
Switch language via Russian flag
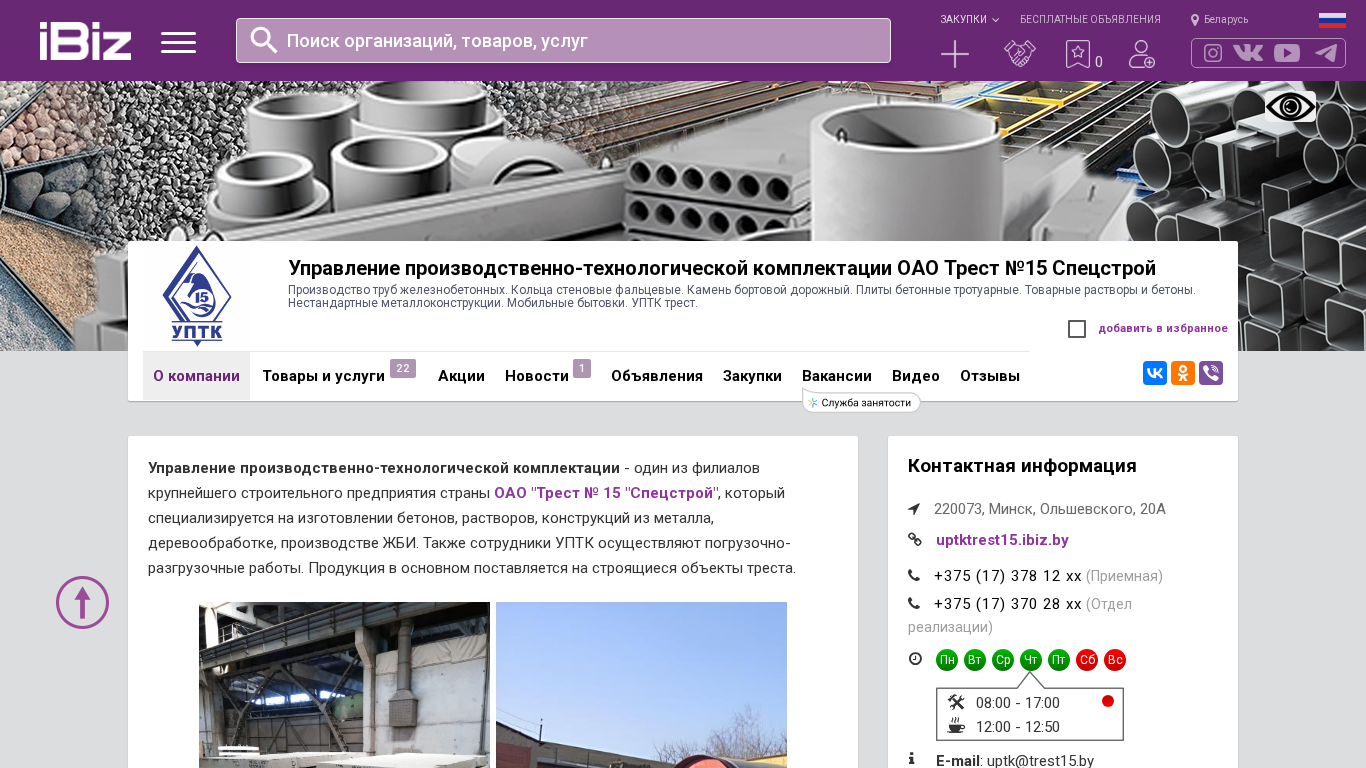tap(1332, 20)
